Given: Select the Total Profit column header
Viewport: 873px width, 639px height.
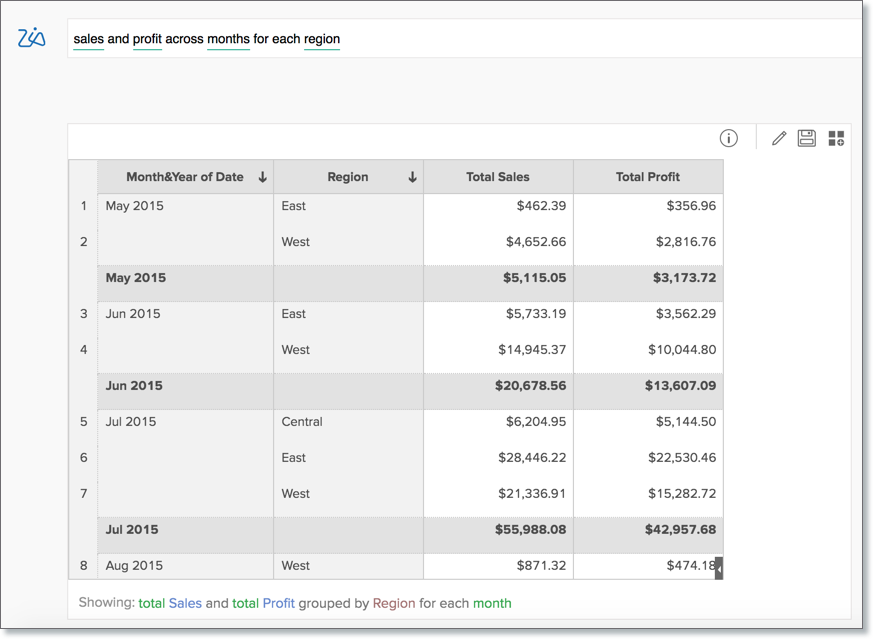Looking at the screenshot, I should [647, 177].
